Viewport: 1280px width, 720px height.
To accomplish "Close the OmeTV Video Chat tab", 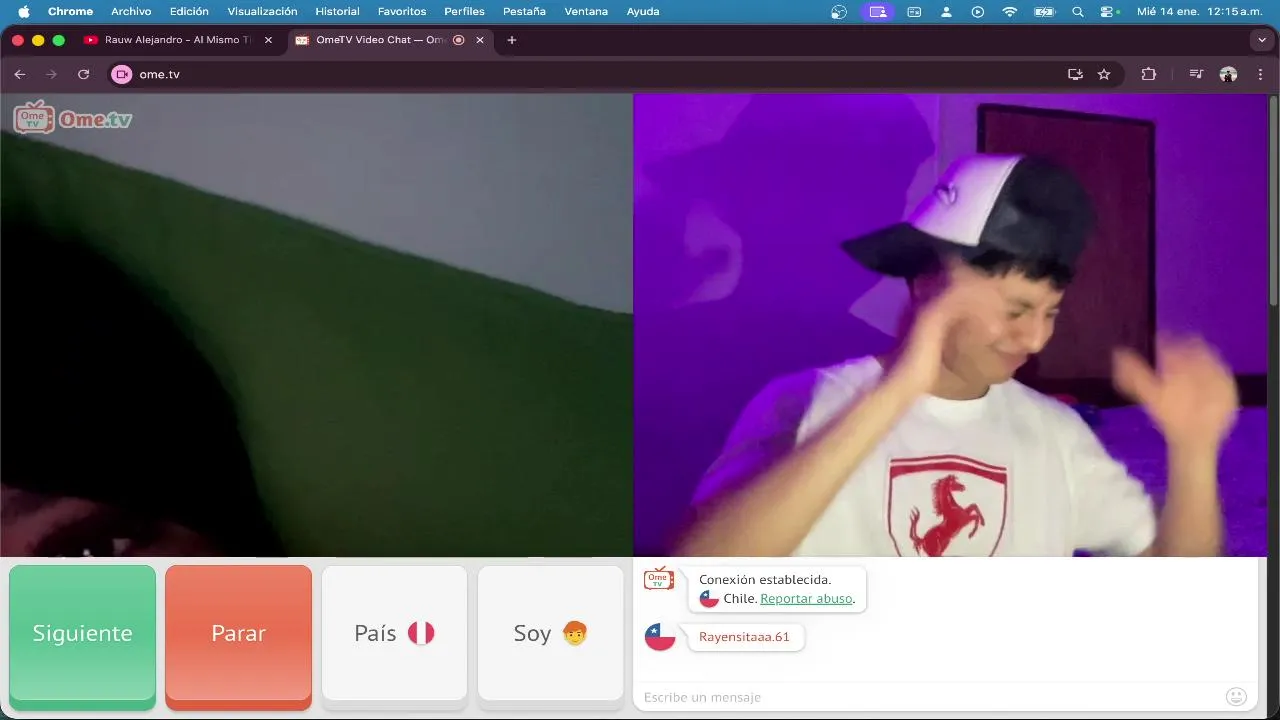I will pos(480,40).
